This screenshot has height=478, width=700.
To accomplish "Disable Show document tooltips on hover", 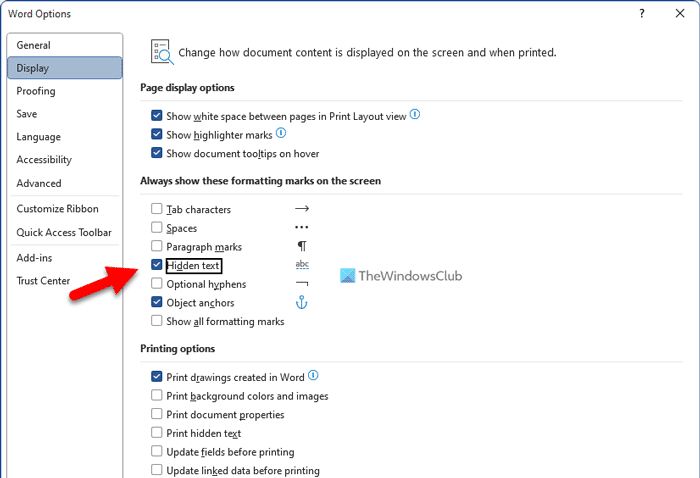I will [x=156, y=153].
